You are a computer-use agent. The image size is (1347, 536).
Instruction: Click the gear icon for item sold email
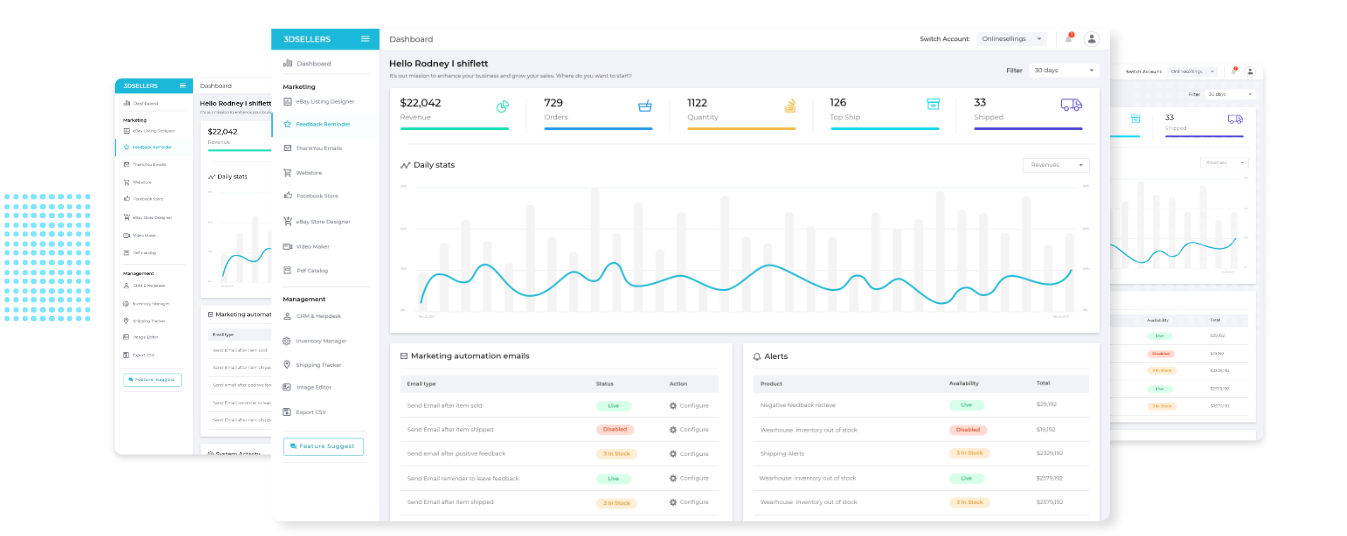(673, 405)
